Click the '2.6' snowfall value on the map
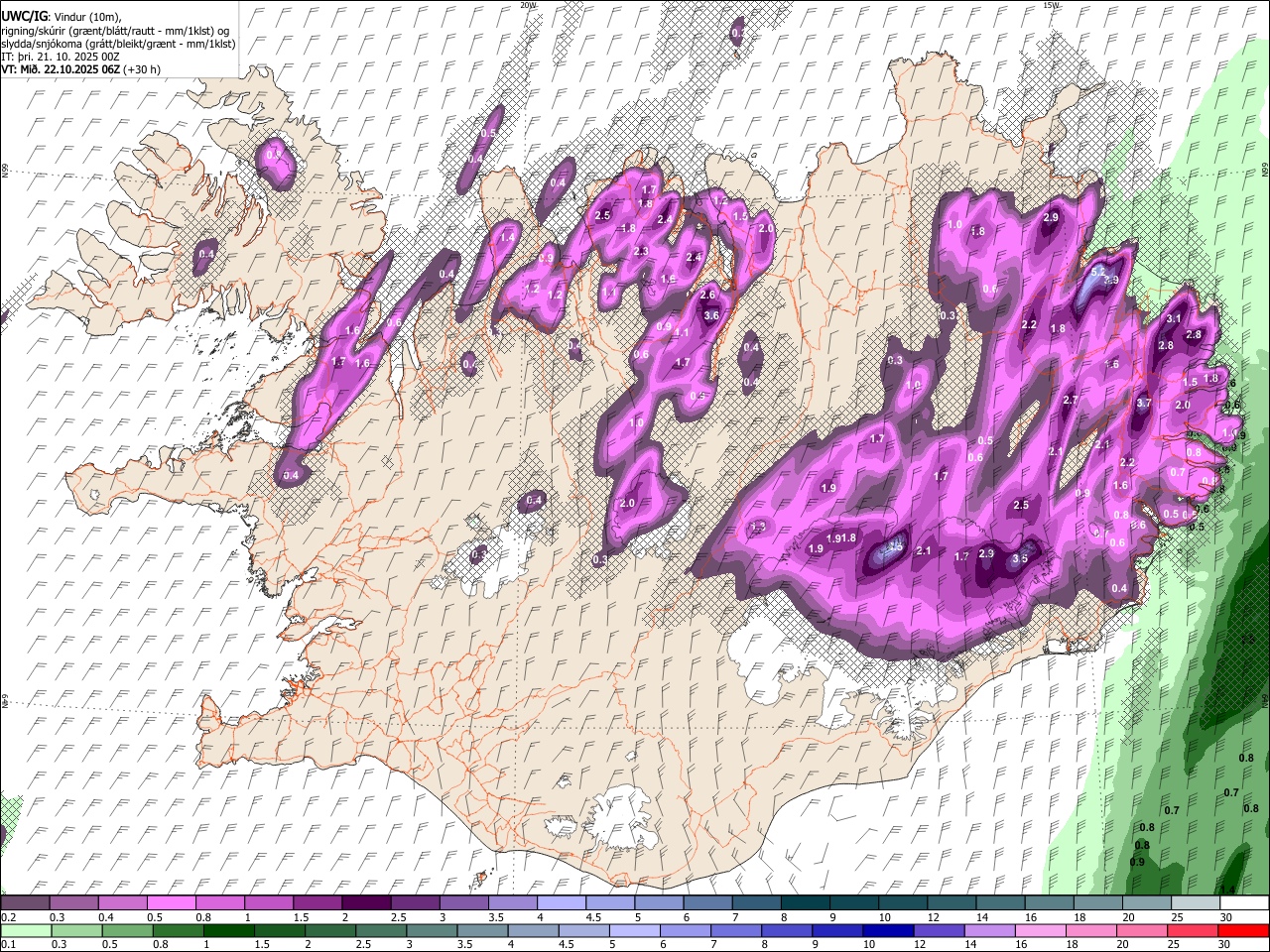The height and width of the screenshot is (952, 1270). 707,295
